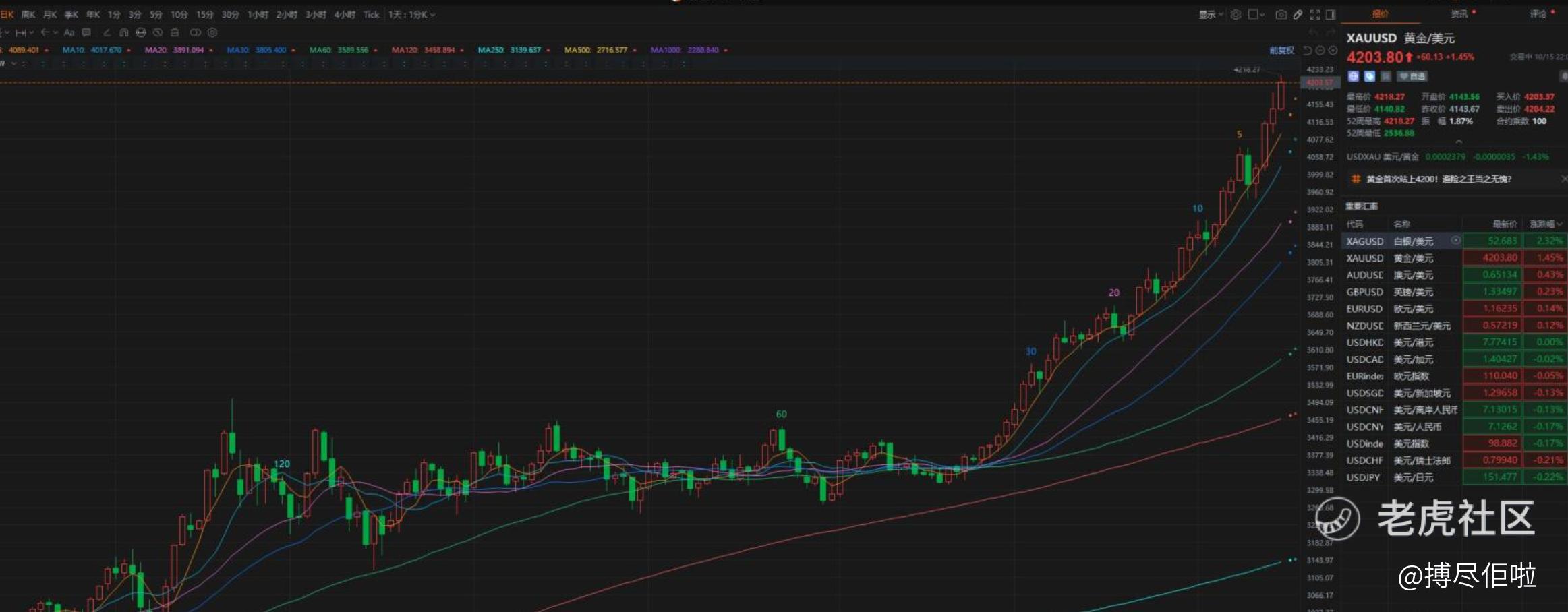Click the second blue tag icon under the XAUUSD price
The width and height of the screenshot is (1568, 612).
[x=1370, y=76]
